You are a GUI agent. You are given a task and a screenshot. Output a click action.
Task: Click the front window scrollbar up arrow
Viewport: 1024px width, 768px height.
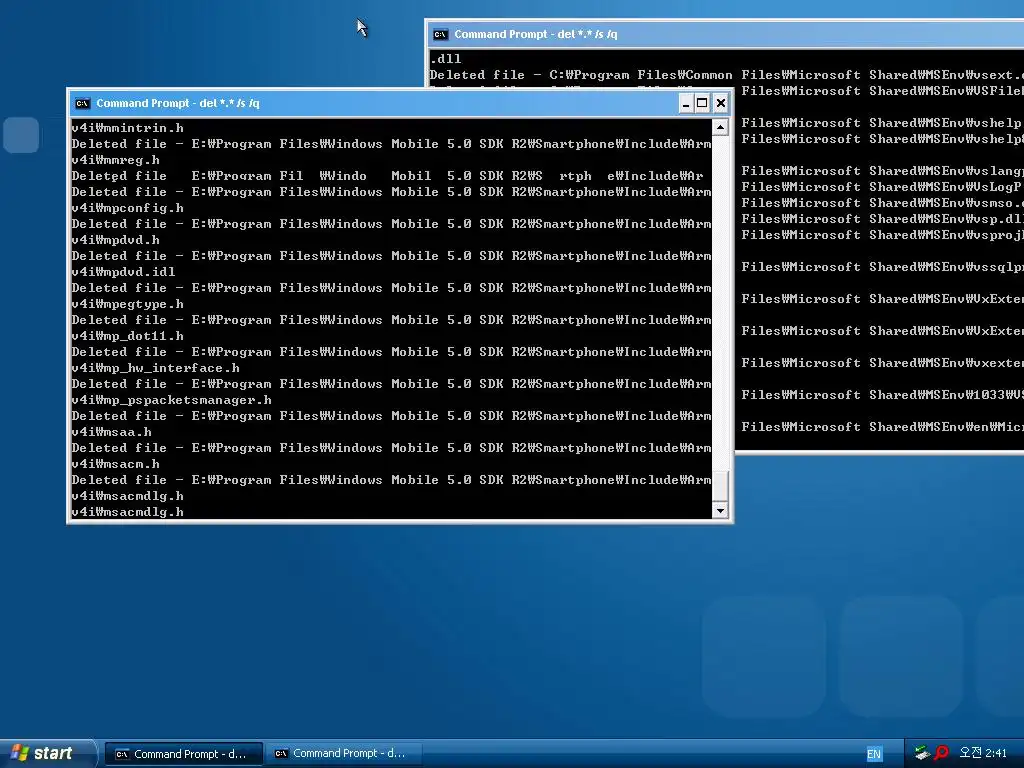720,127
